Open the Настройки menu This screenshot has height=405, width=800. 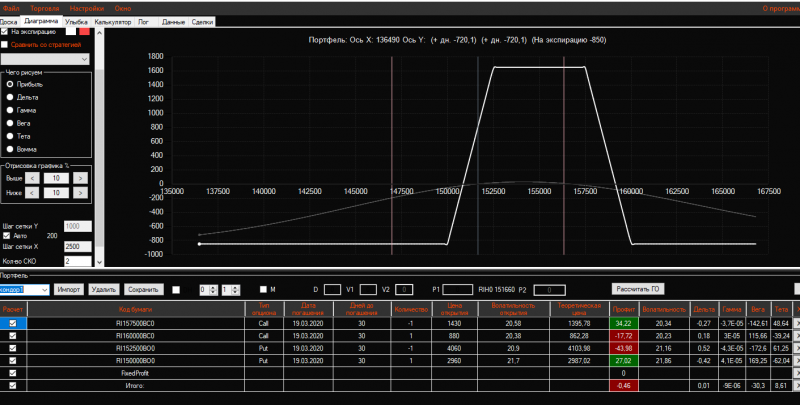pos(87,8)
